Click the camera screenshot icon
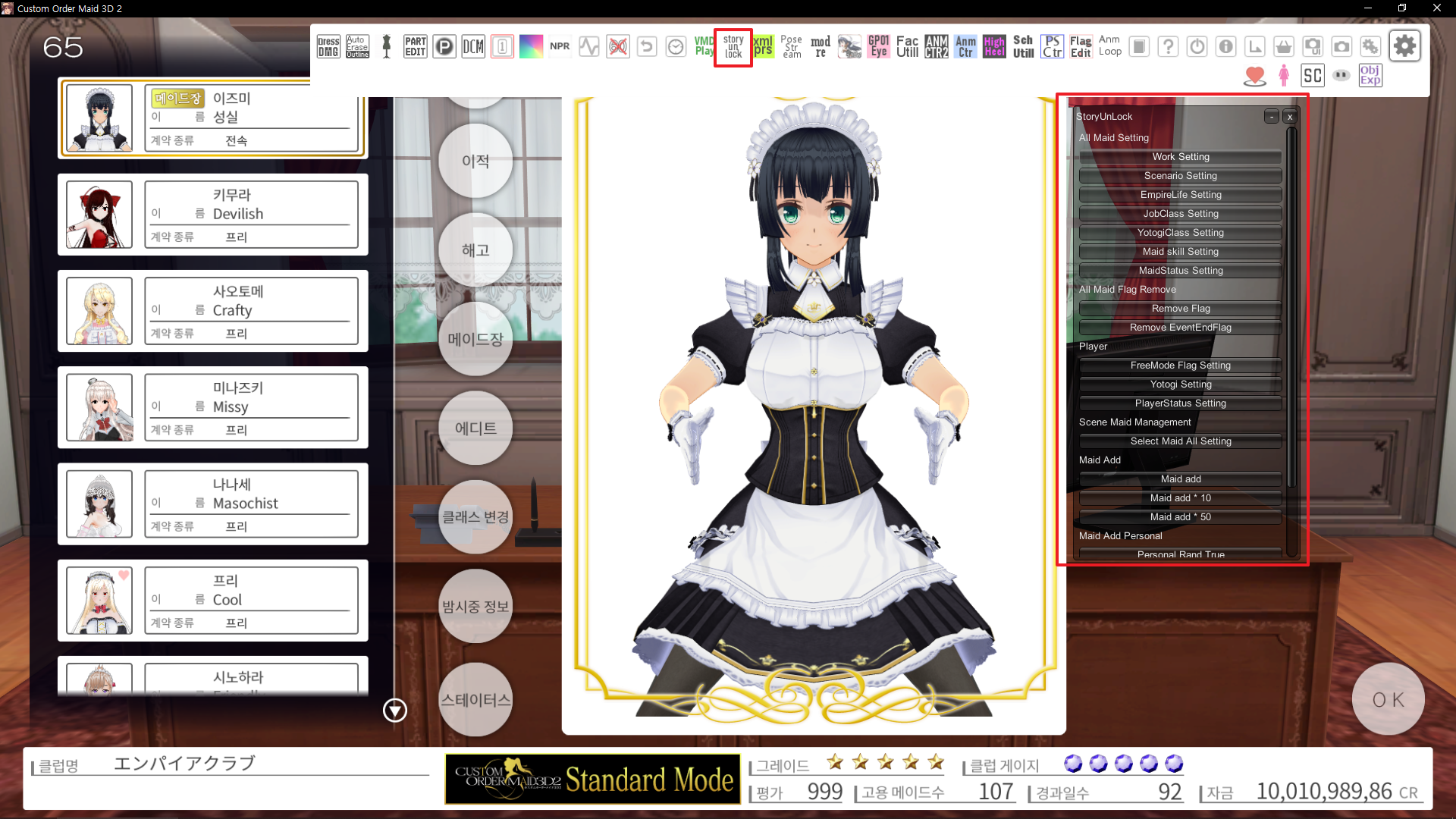This screenshot has width=1456, height=819. pos(1341,47)
